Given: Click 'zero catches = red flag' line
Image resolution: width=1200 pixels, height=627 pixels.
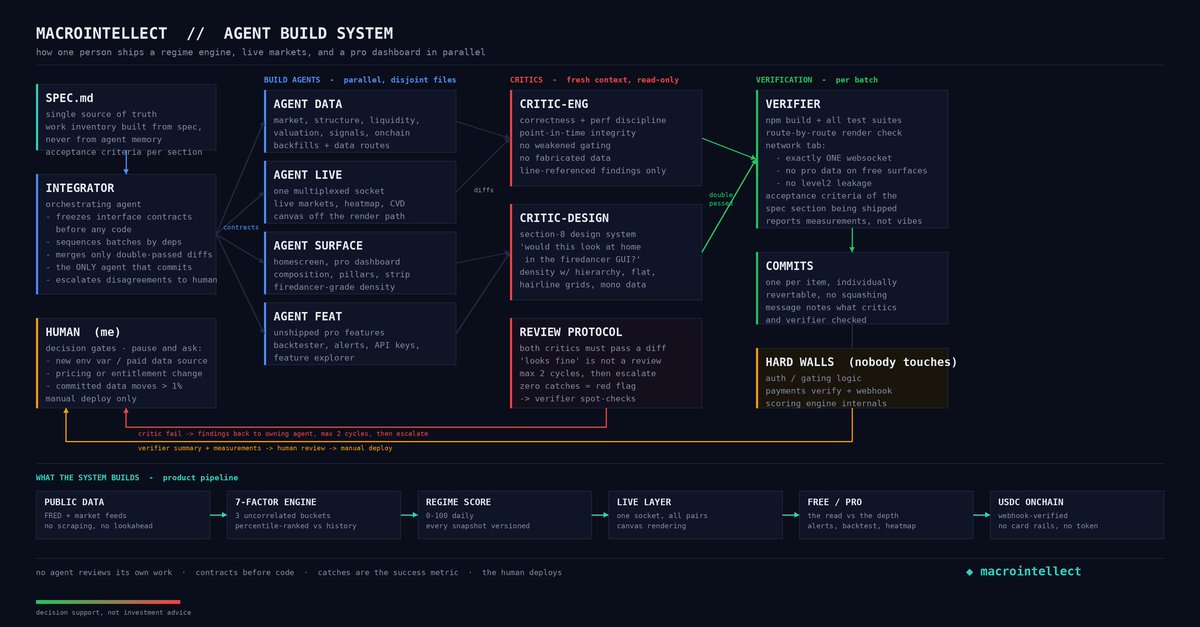Looking at the screenshot, I should 578,386.
